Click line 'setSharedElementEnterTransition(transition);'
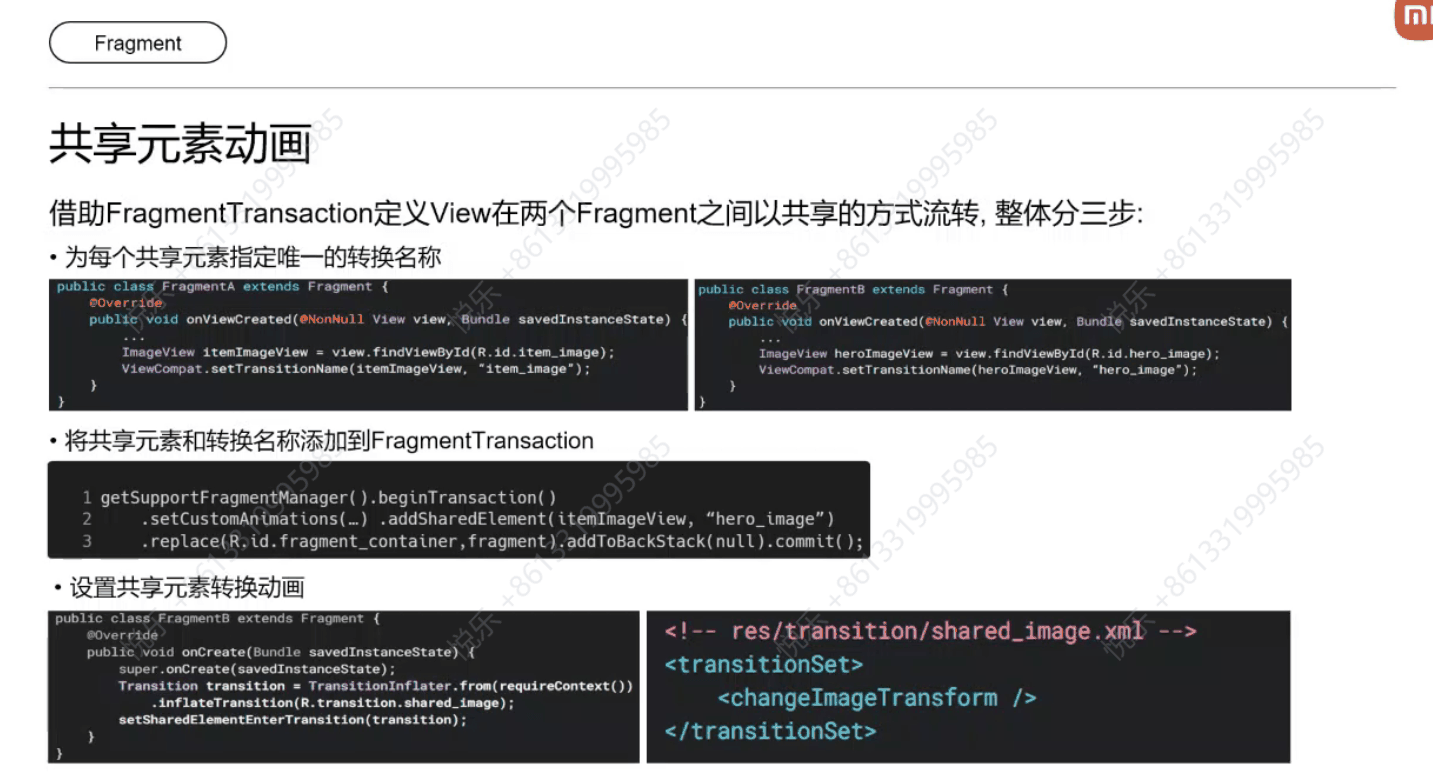The height and width of the screenshot is (783, 1433). pyautogui.click(x=292, y=720)
